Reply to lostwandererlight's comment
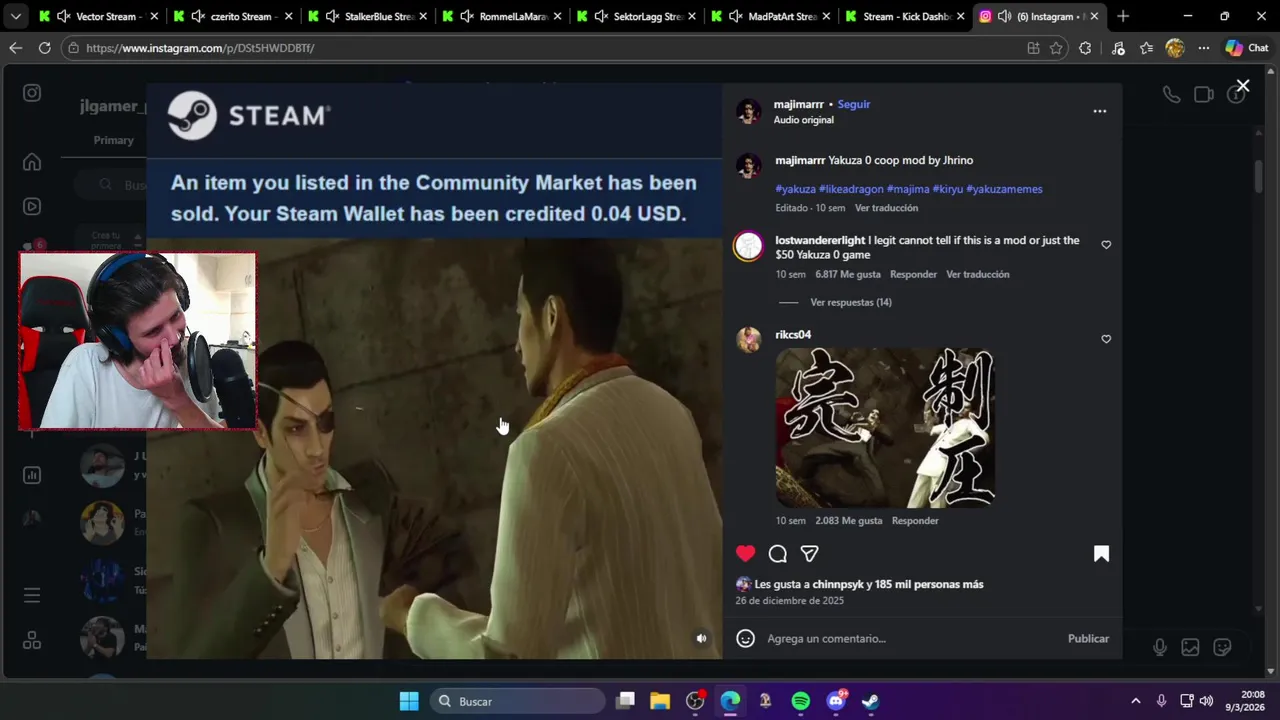Viewport: 1280px width, 720px height. 913,274
